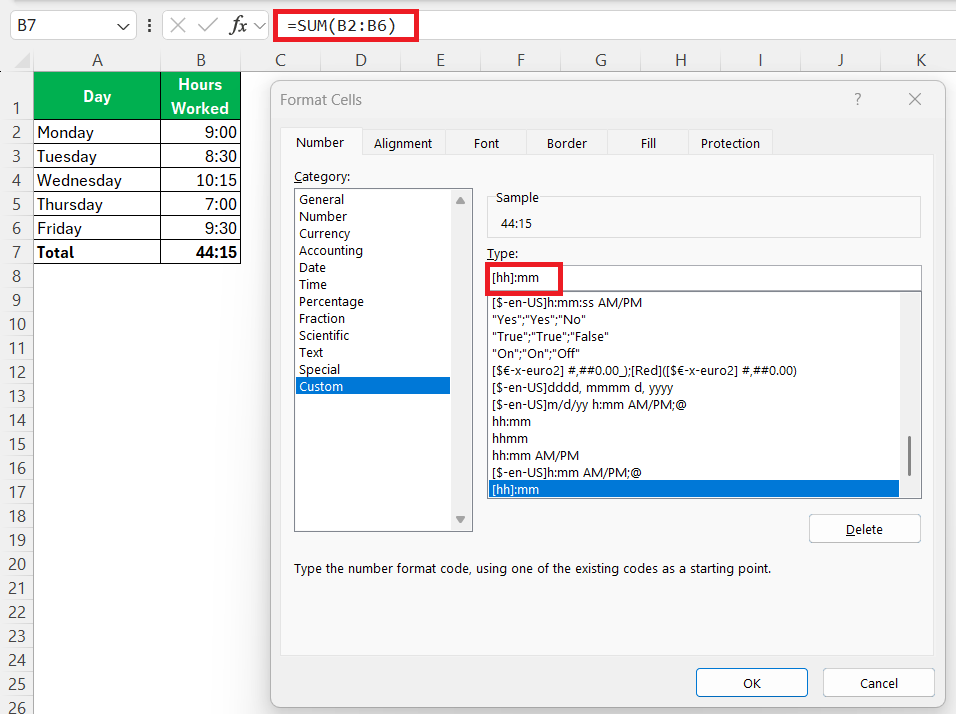This screenshot has width=956, height=714.
Task: Click the Type input field
Action: tap(704, 278)
